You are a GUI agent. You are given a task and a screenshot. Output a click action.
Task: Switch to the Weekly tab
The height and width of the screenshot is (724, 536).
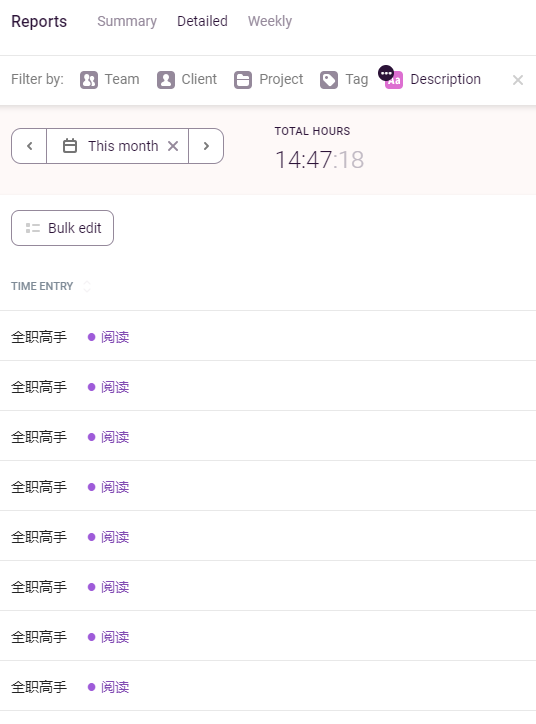(270, 21)
